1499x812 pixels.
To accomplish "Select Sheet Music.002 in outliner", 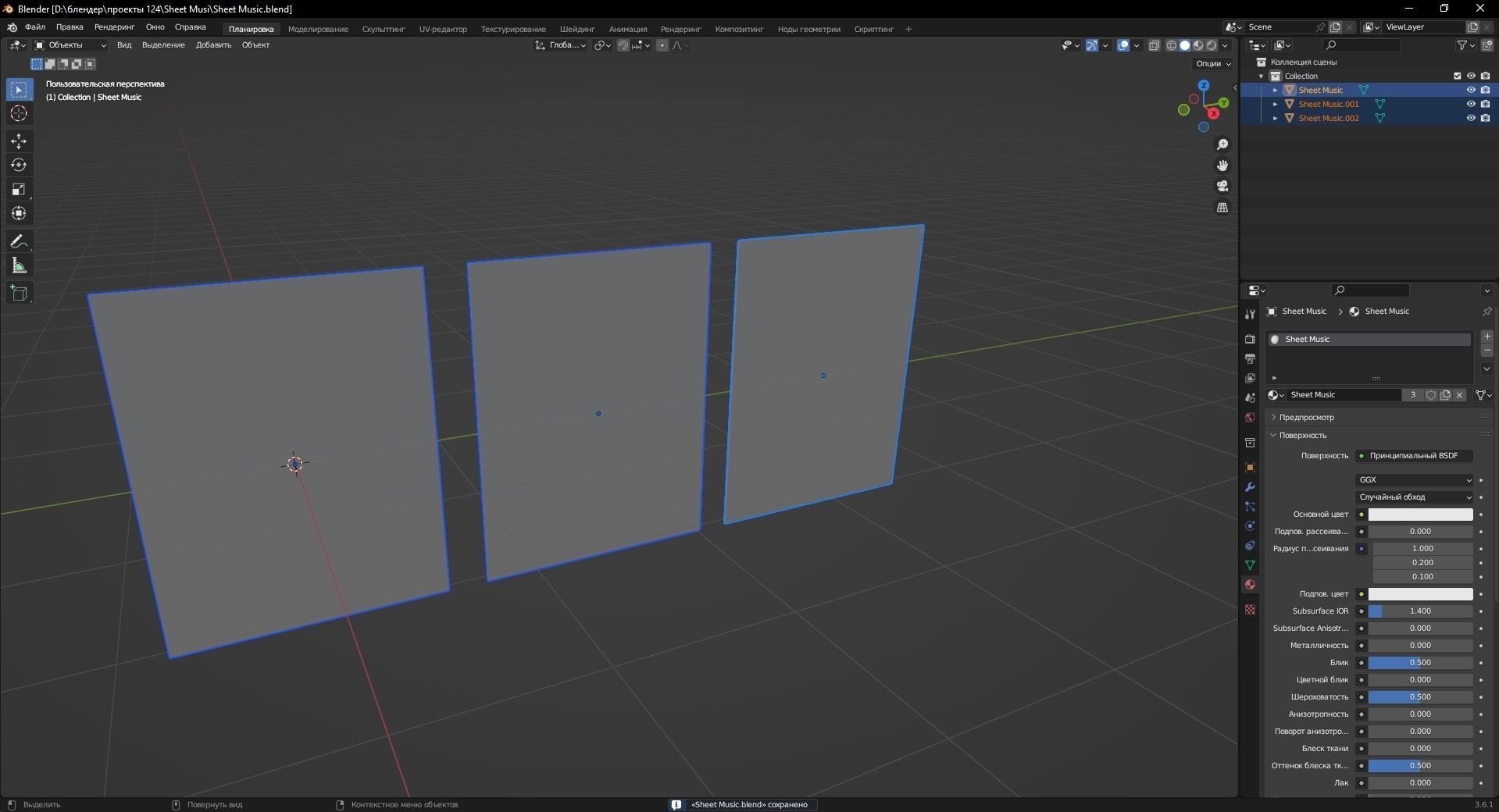I will click(x=1328, y=119).
